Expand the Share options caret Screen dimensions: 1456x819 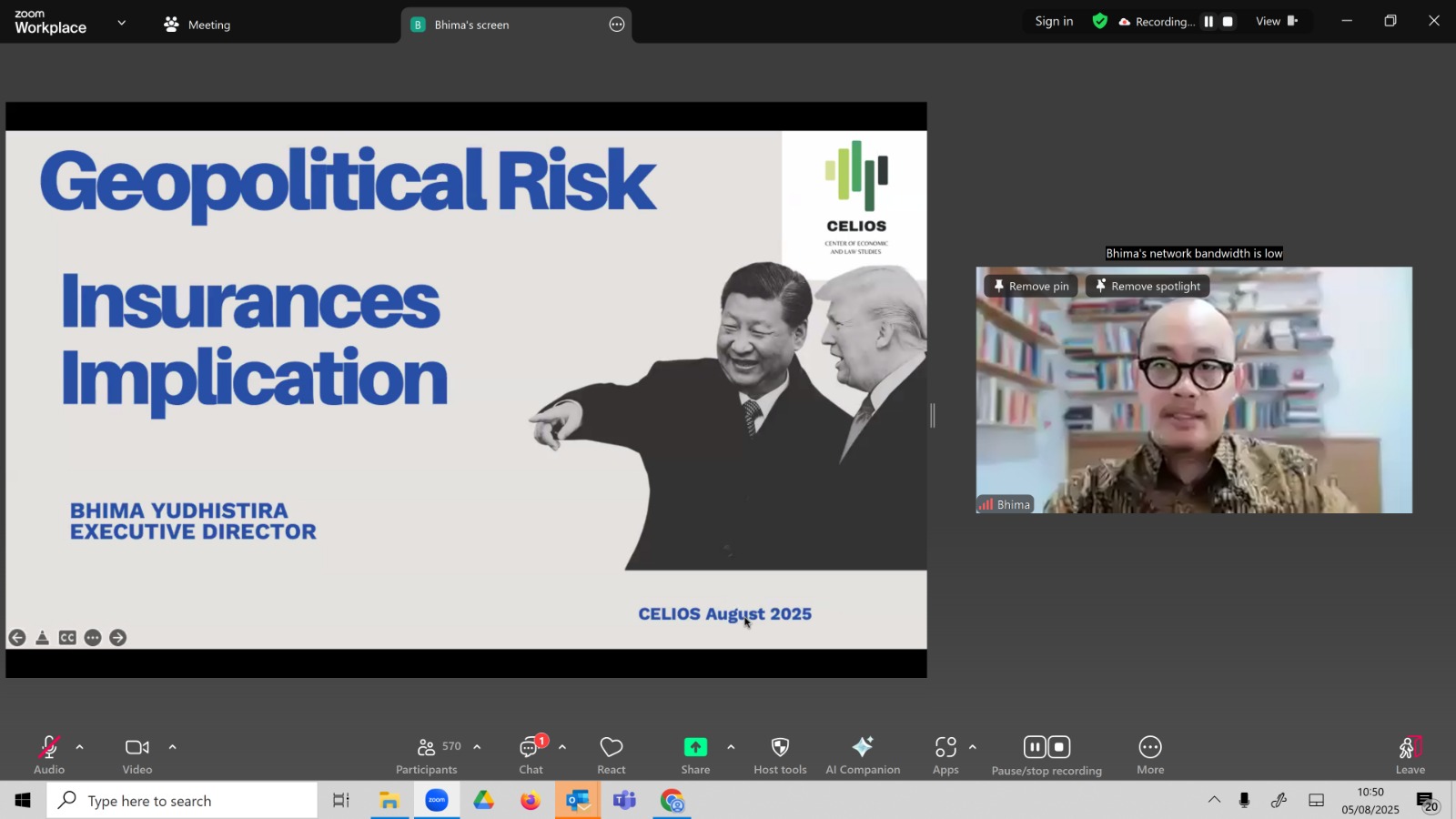(731, 747)
